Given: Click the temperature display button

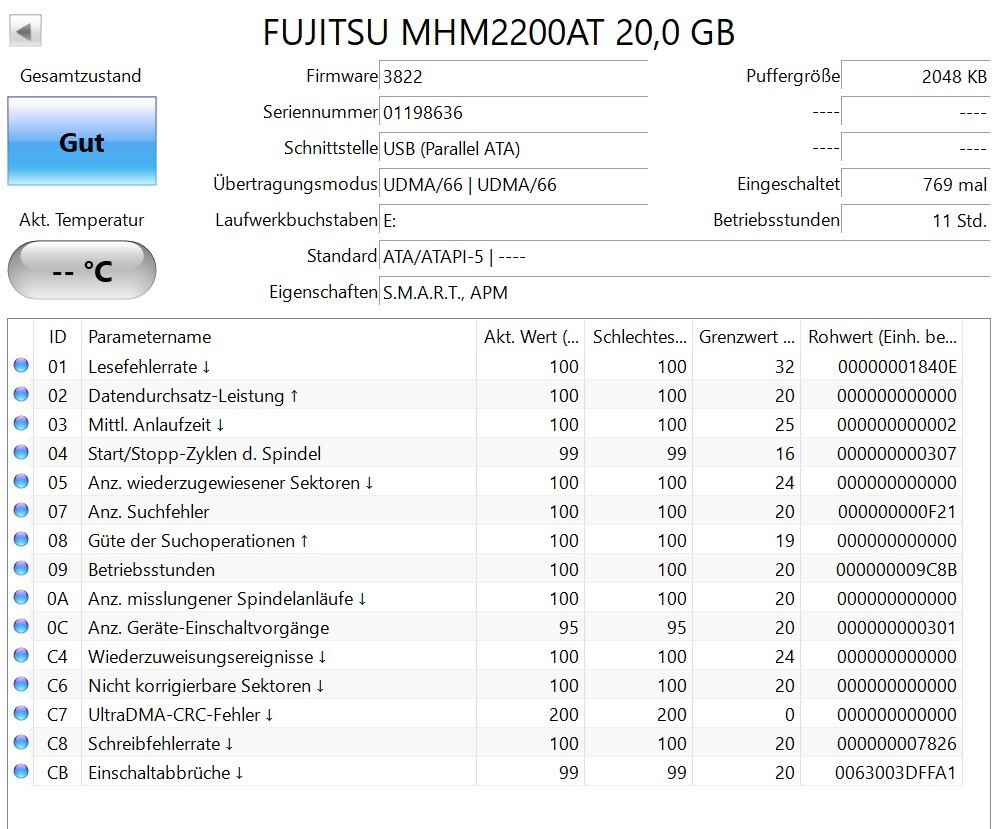Looking at the screenshot, I should pos(82,270).
